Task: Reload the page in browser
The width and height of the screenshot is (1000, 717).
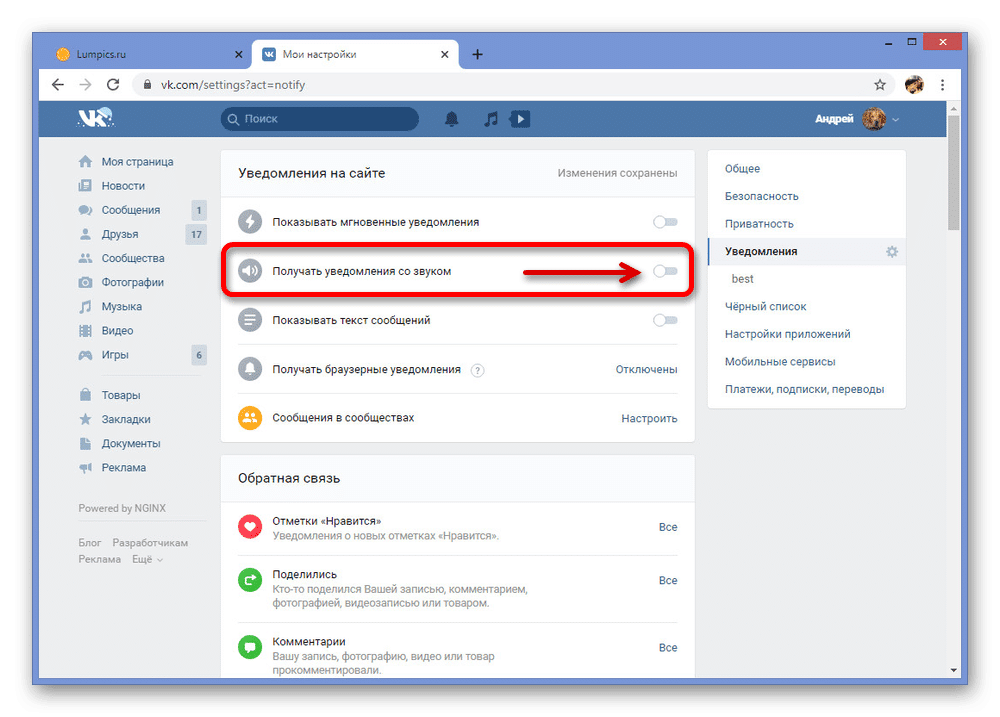Action: 113,85
